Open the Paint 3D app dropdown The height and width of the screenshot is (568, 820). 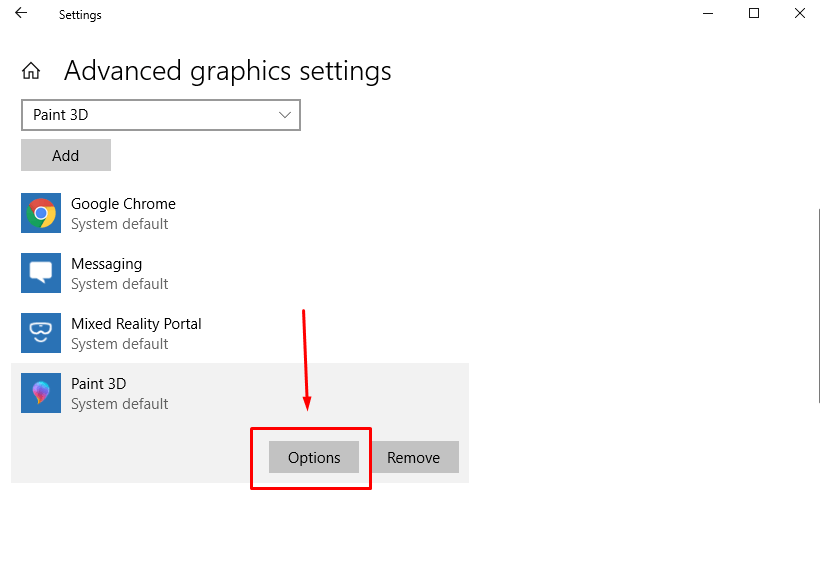pyautogui.click(x=161, y=115)
